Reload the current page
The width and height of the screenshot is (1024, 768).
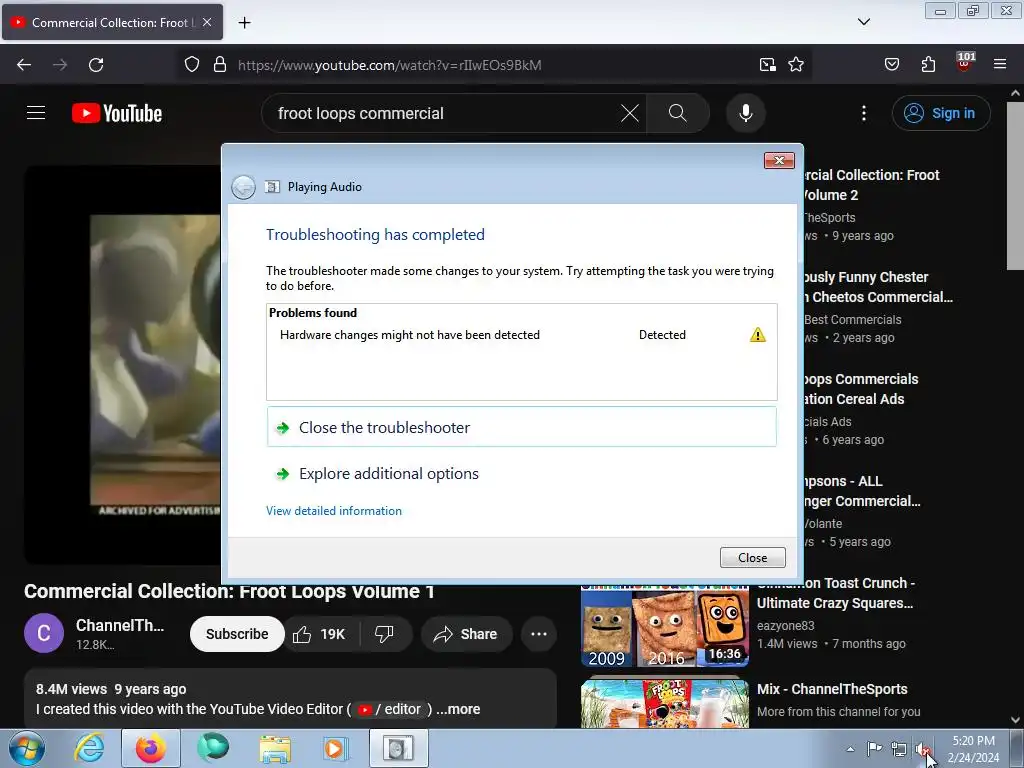click(x=96, y=65)
